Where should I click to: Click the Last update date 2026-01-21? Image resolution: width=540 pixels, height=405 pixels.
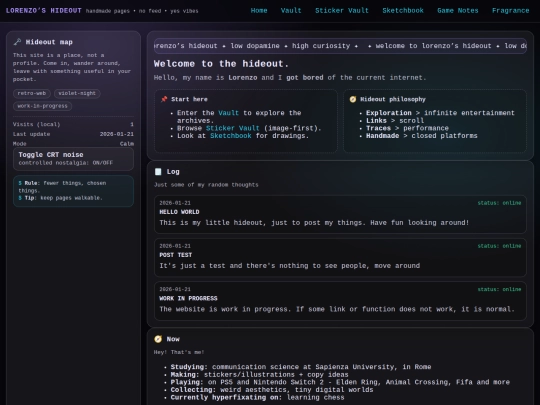pos(117,134)
